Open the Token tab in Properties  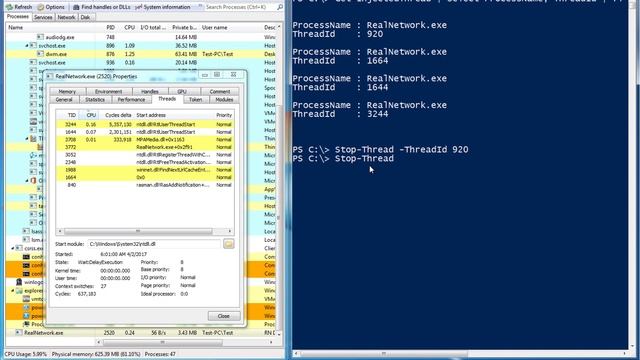click(196, 100)
